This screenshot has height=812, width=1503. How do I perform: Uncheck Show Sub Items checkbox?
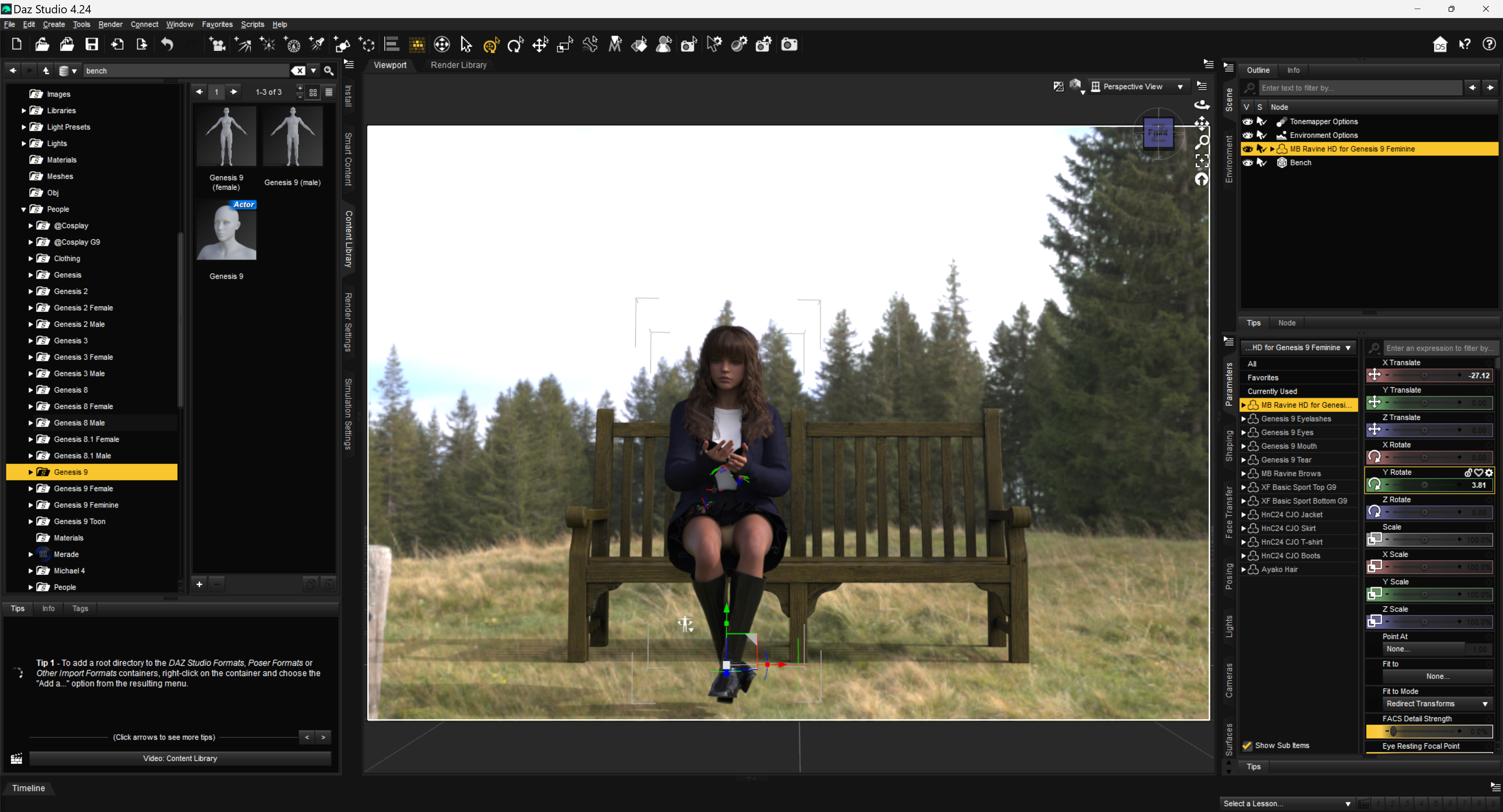pyautogui.click(x=1247, y=745)
